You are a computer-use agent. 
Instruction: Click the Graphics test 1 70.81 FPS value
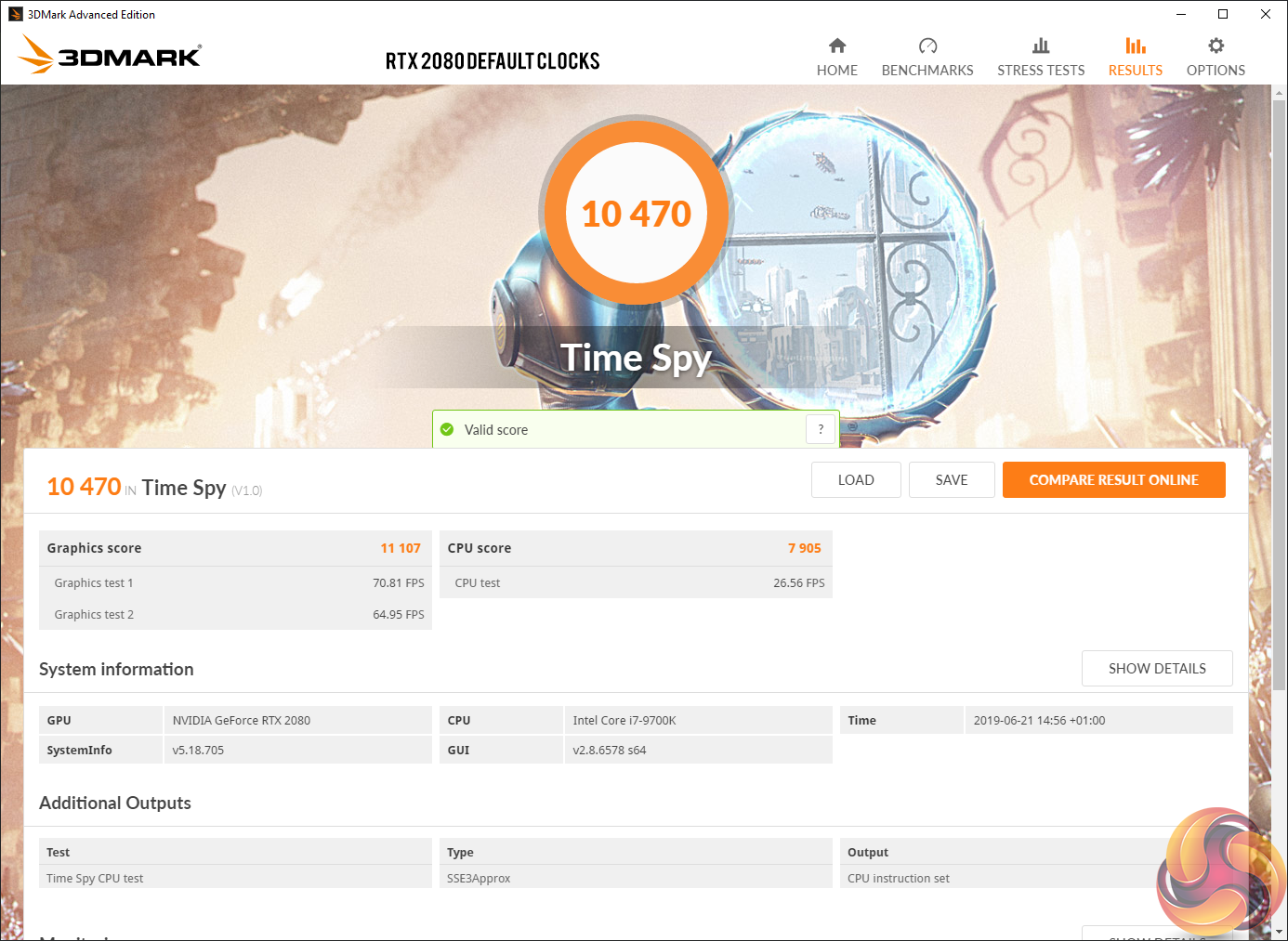399,583
